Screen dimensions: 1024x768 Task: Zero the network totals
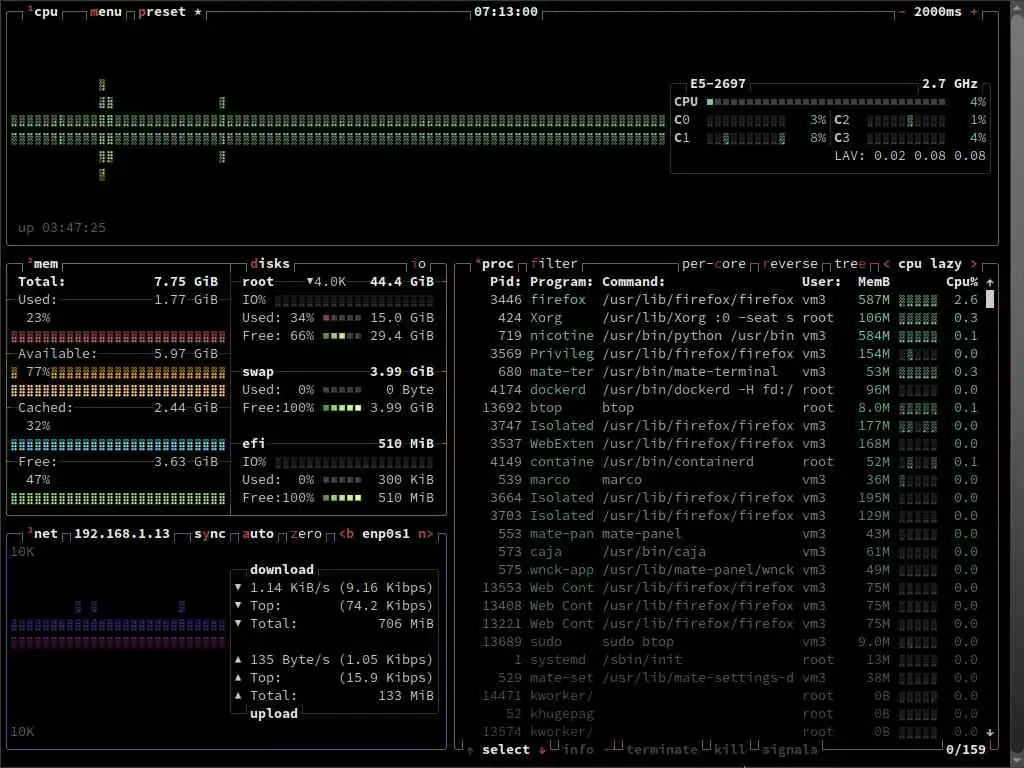click(x=306, y=534)
